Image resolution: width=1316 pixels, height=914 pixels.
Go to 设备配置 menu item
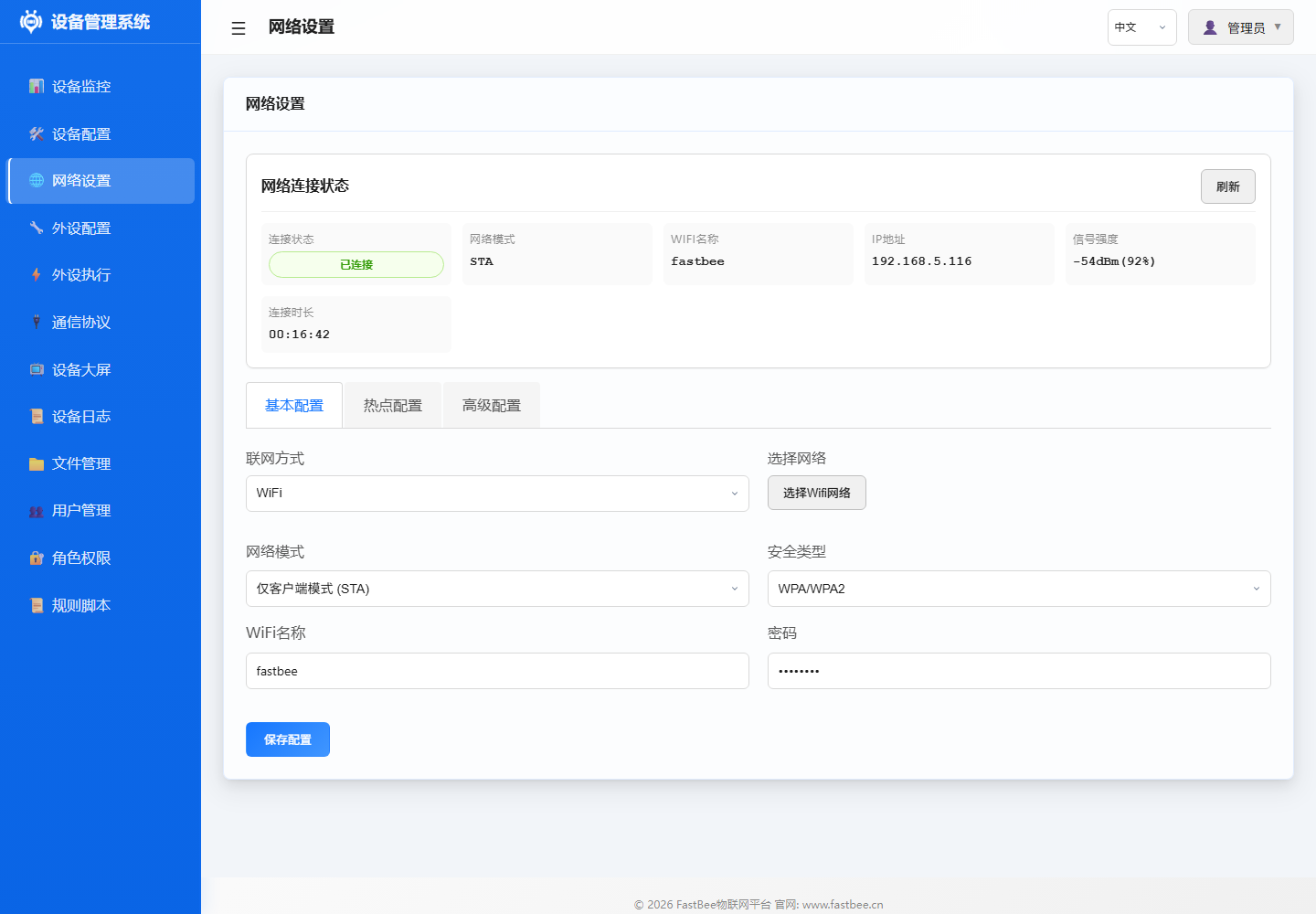coord(101,133)
